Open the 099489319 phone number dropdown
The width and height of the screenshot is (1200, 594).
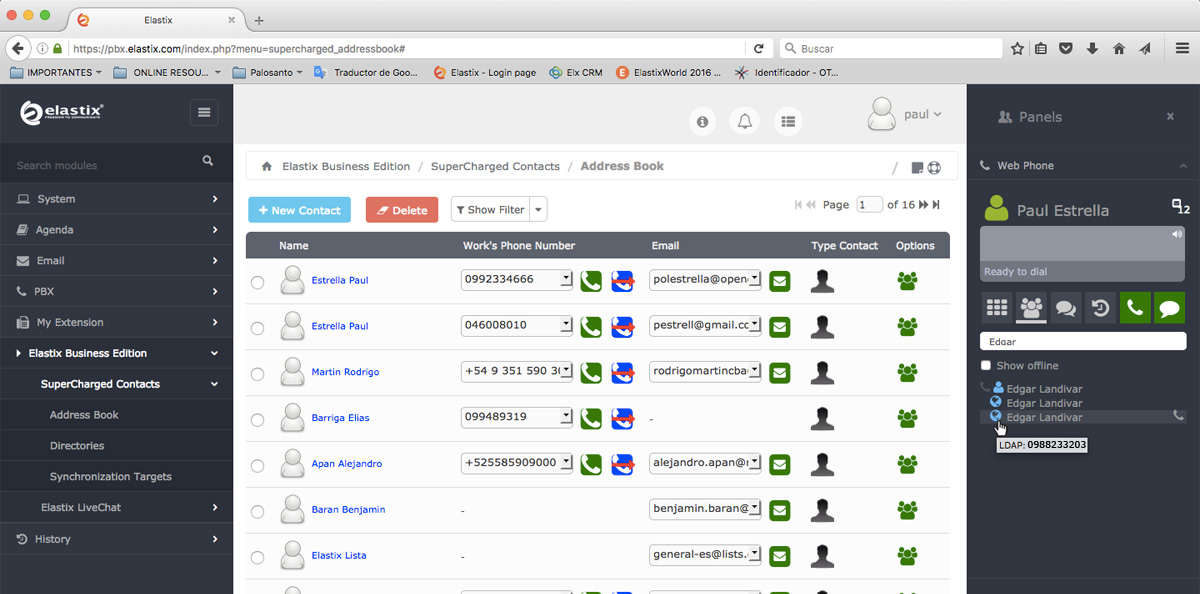[566, 417]
